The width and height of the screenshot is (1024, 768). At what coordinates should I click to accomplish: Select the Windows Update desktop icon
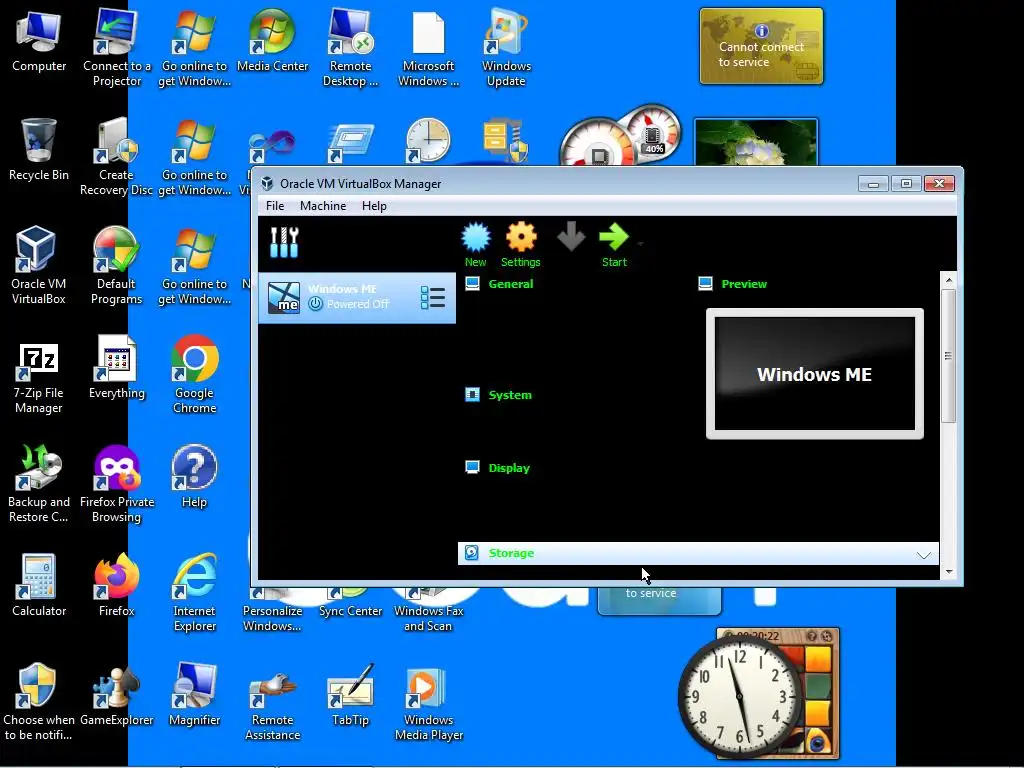point(506,47)
